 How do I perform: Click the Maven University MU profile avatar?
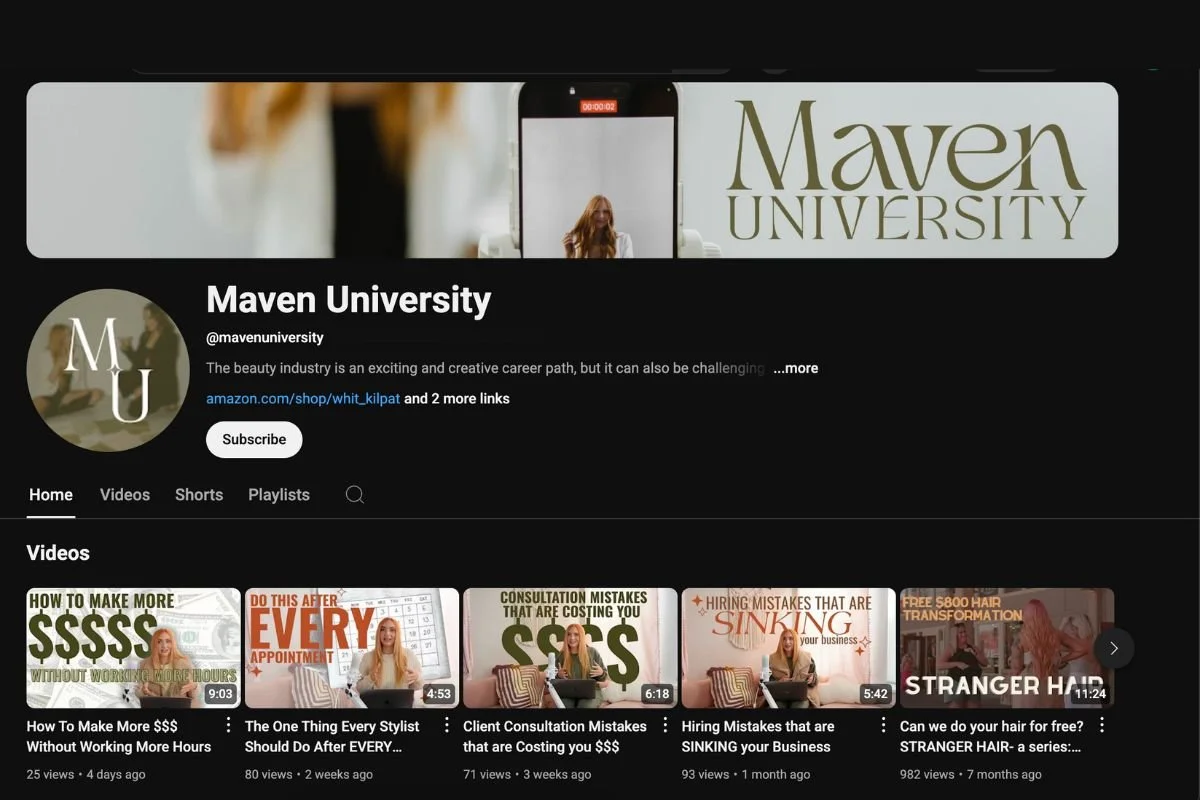pyautogui.click(x=108, y=370)
